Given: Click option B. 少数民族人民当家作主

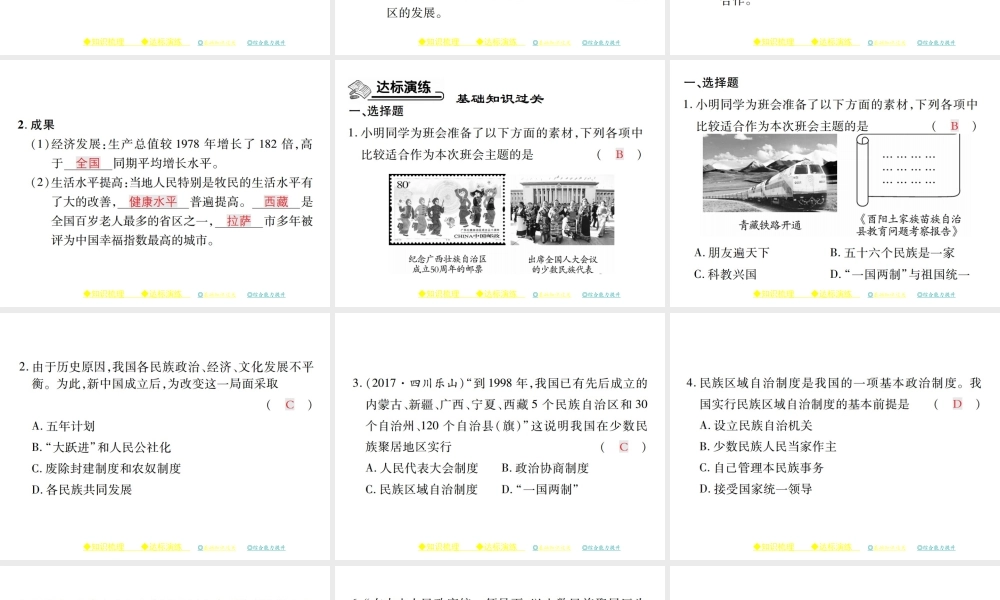Looking at the screenshot, I should pyautogui.click(x=768, y=447).
